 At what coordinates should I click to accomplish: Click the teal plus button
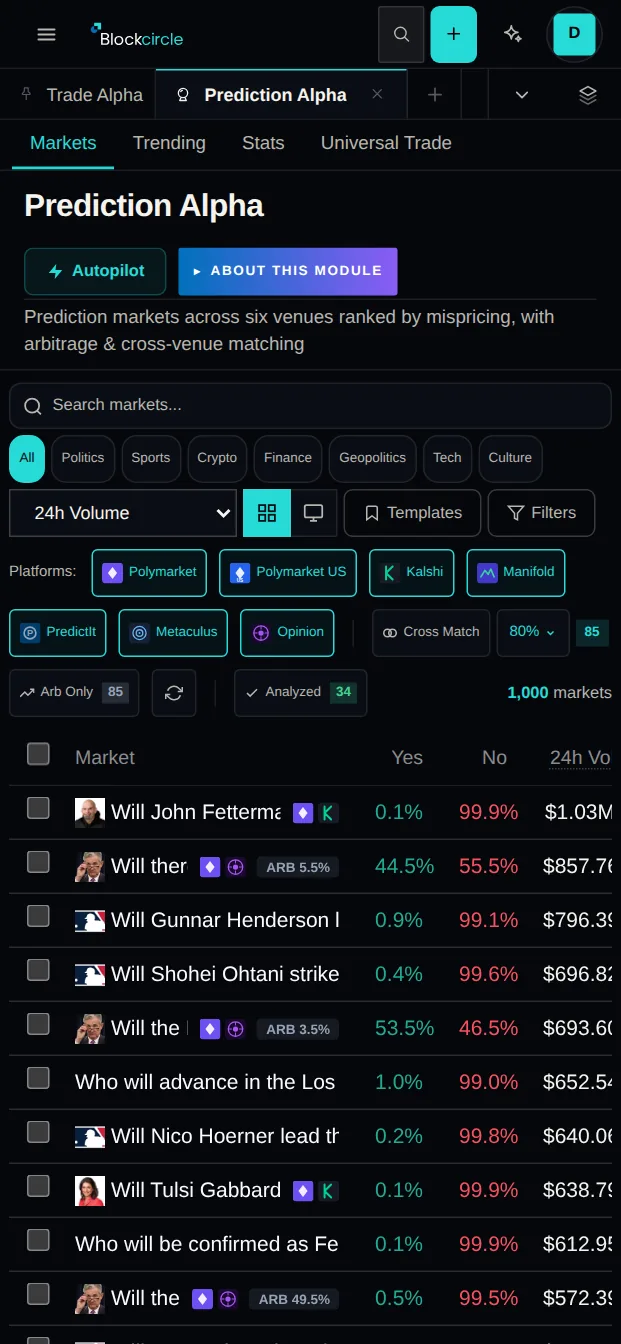tap(454, 34)
